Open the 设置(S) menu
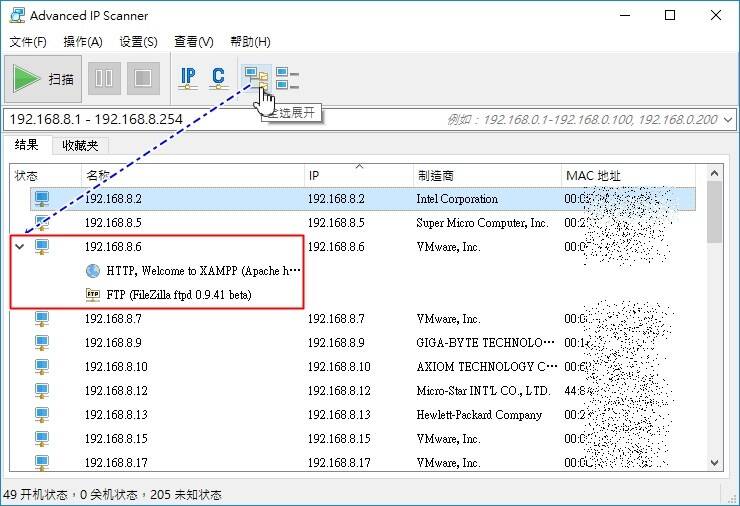Image resolution: width=740 pixels, height=506 pixels. pos(138,42)
